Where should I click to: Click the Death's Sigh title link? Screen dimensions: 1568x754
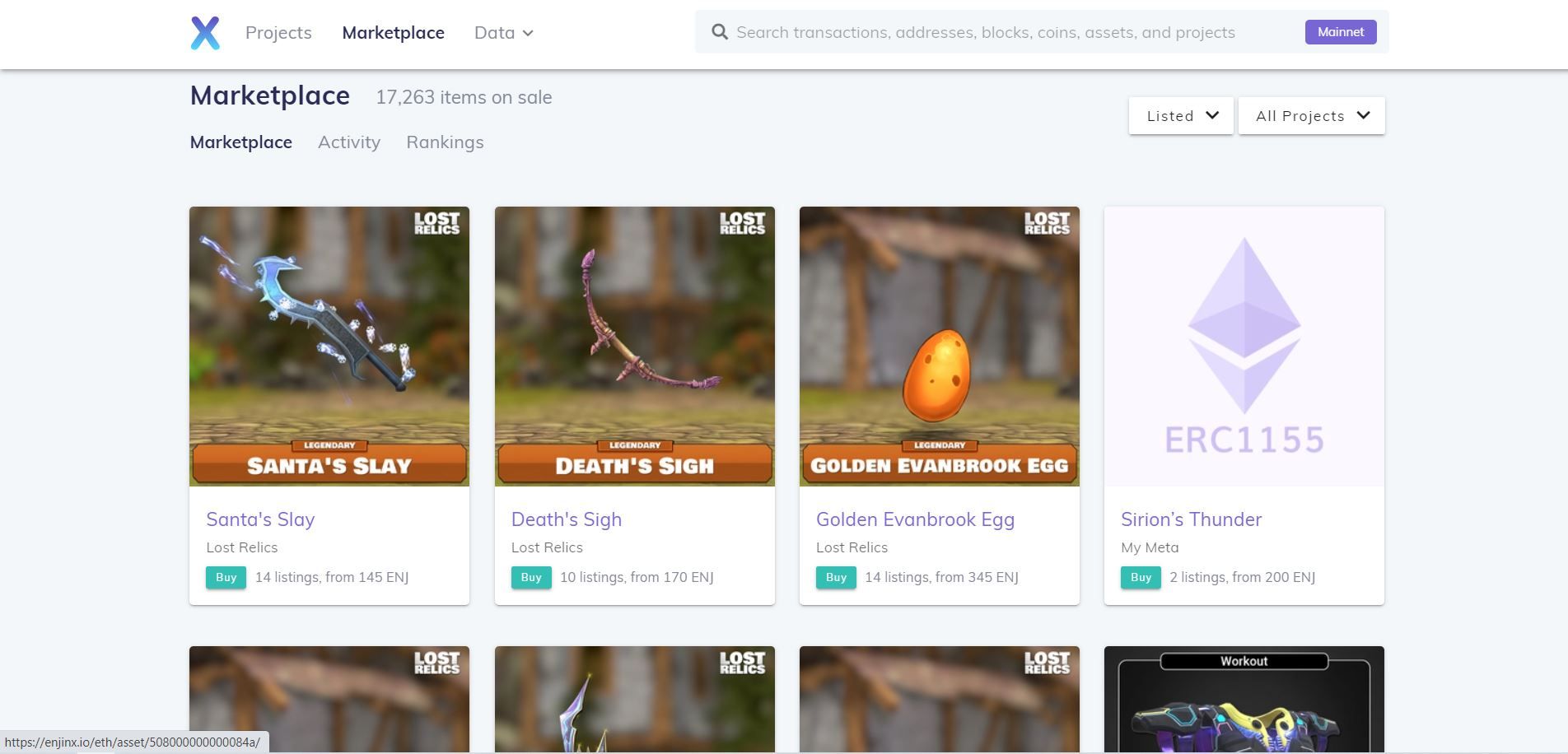coord(567,519)
